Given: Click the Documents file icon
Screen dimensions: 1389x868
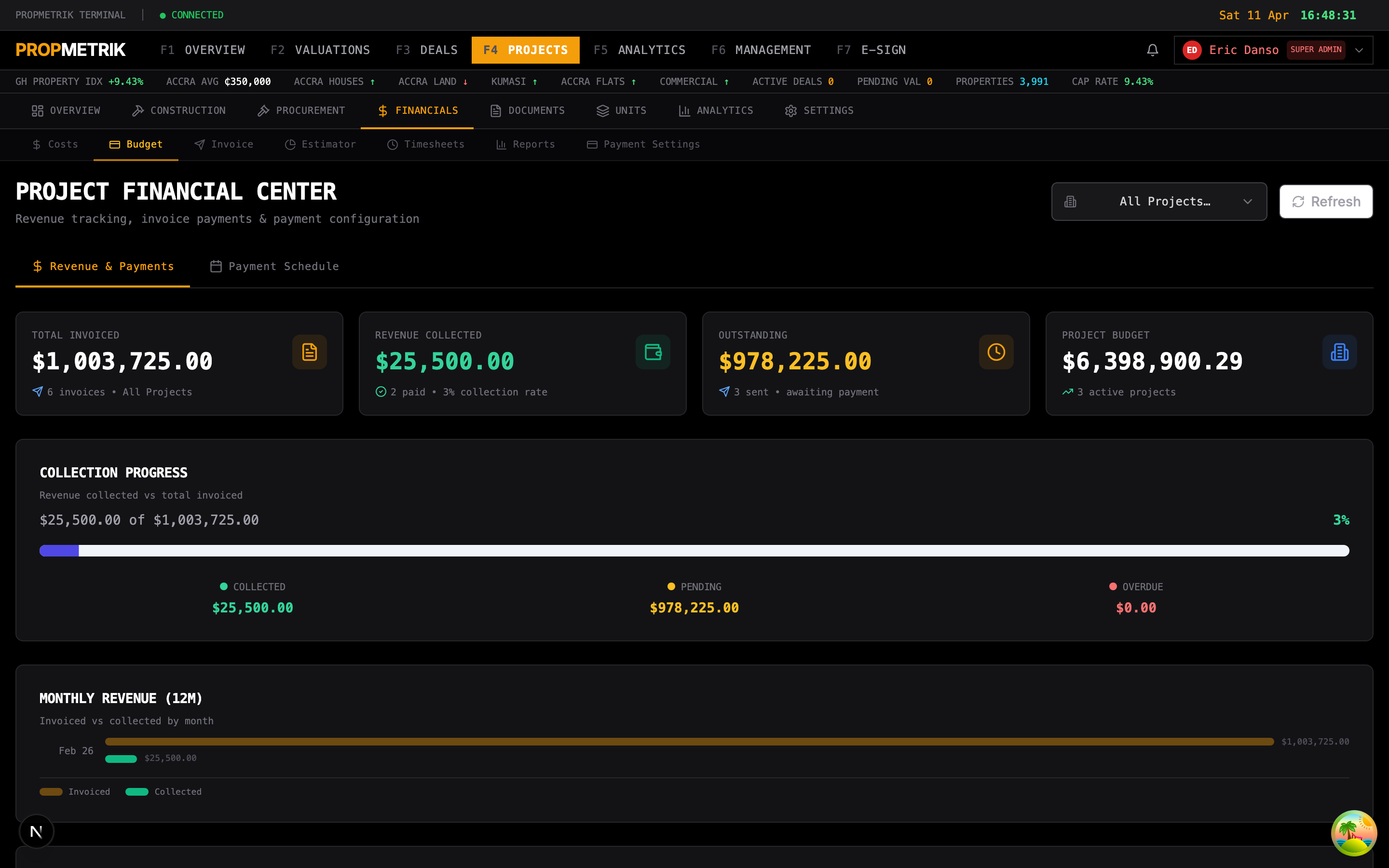Looking at the screenshot, I should (x=496, y=111).
